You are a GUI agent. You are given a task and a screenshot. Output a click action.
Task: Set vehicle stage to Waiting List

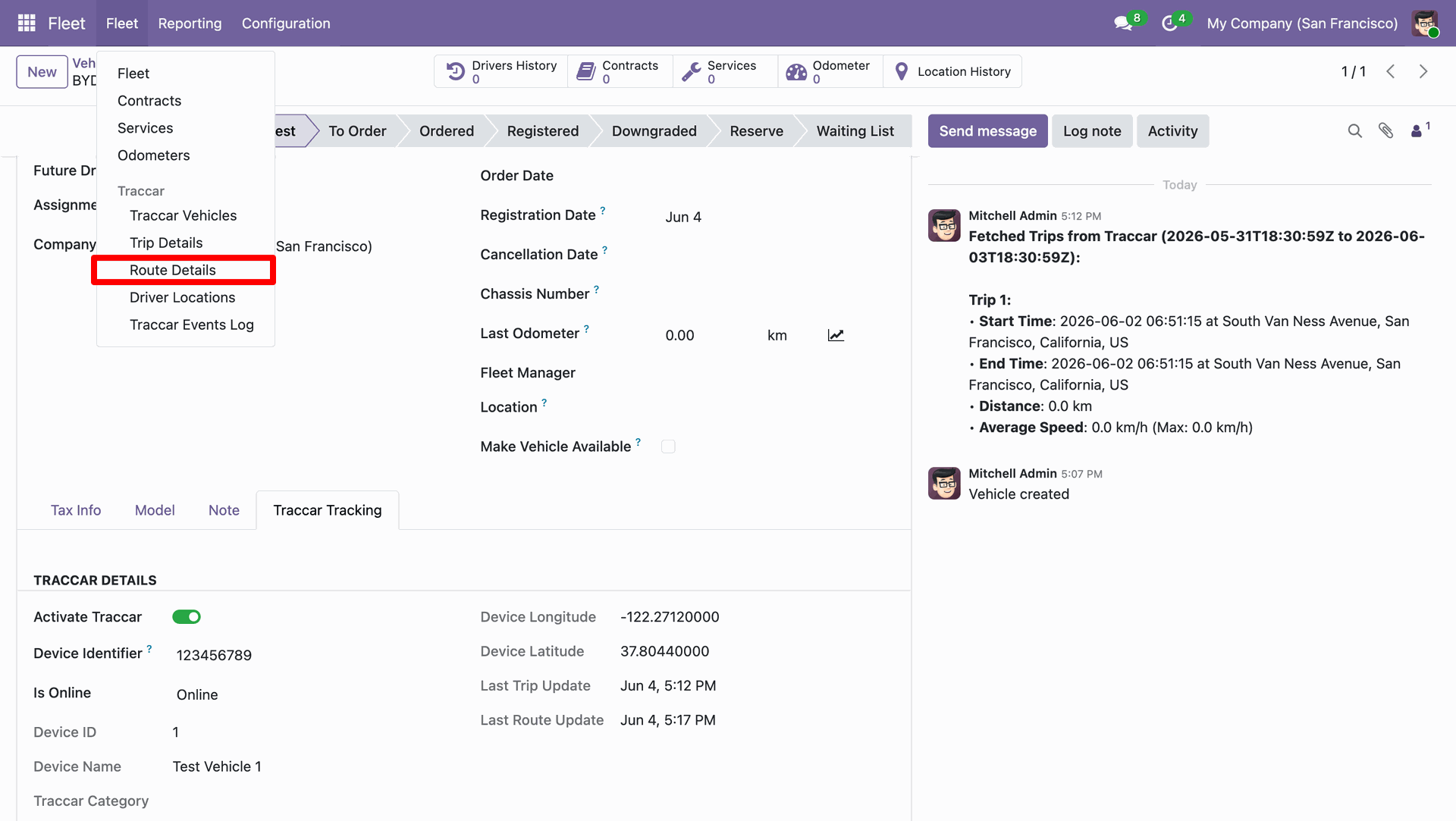pos(855,131)
